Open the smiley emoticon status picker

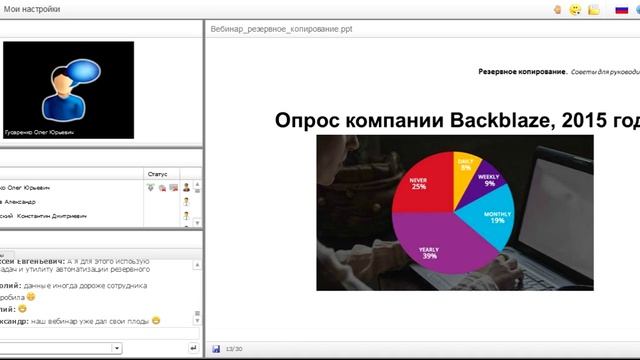575,9
